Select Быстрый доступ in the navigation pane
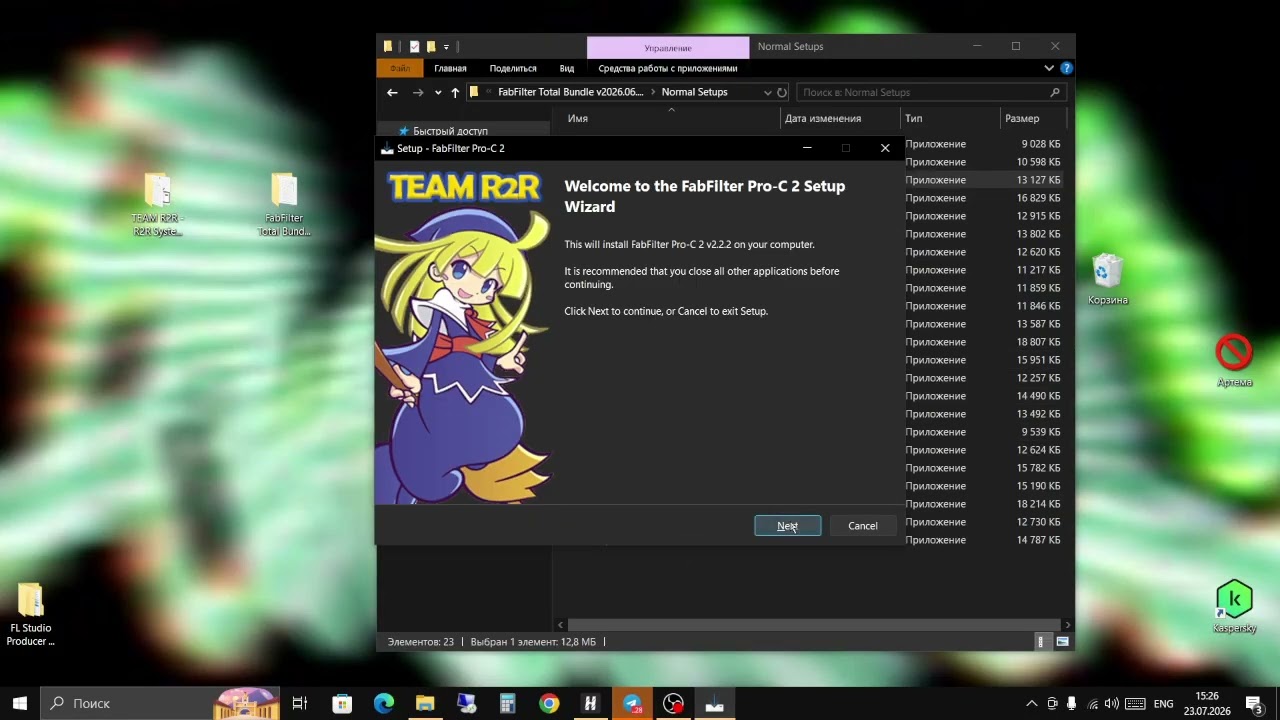 450,131
